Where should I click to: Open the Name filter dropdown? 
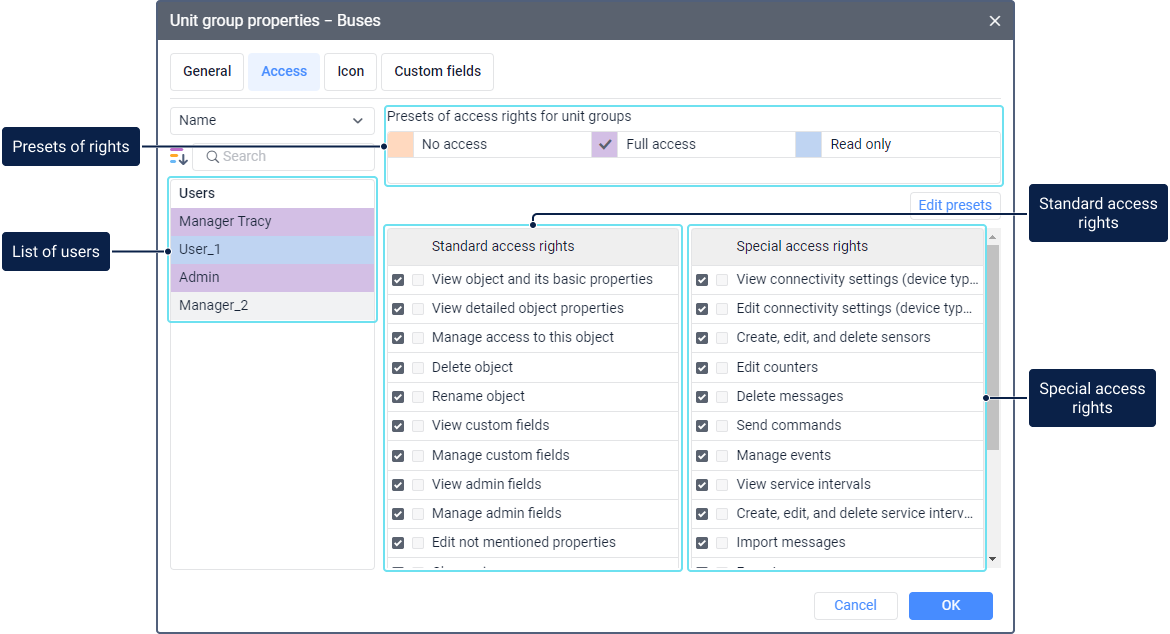coord(272,120)
